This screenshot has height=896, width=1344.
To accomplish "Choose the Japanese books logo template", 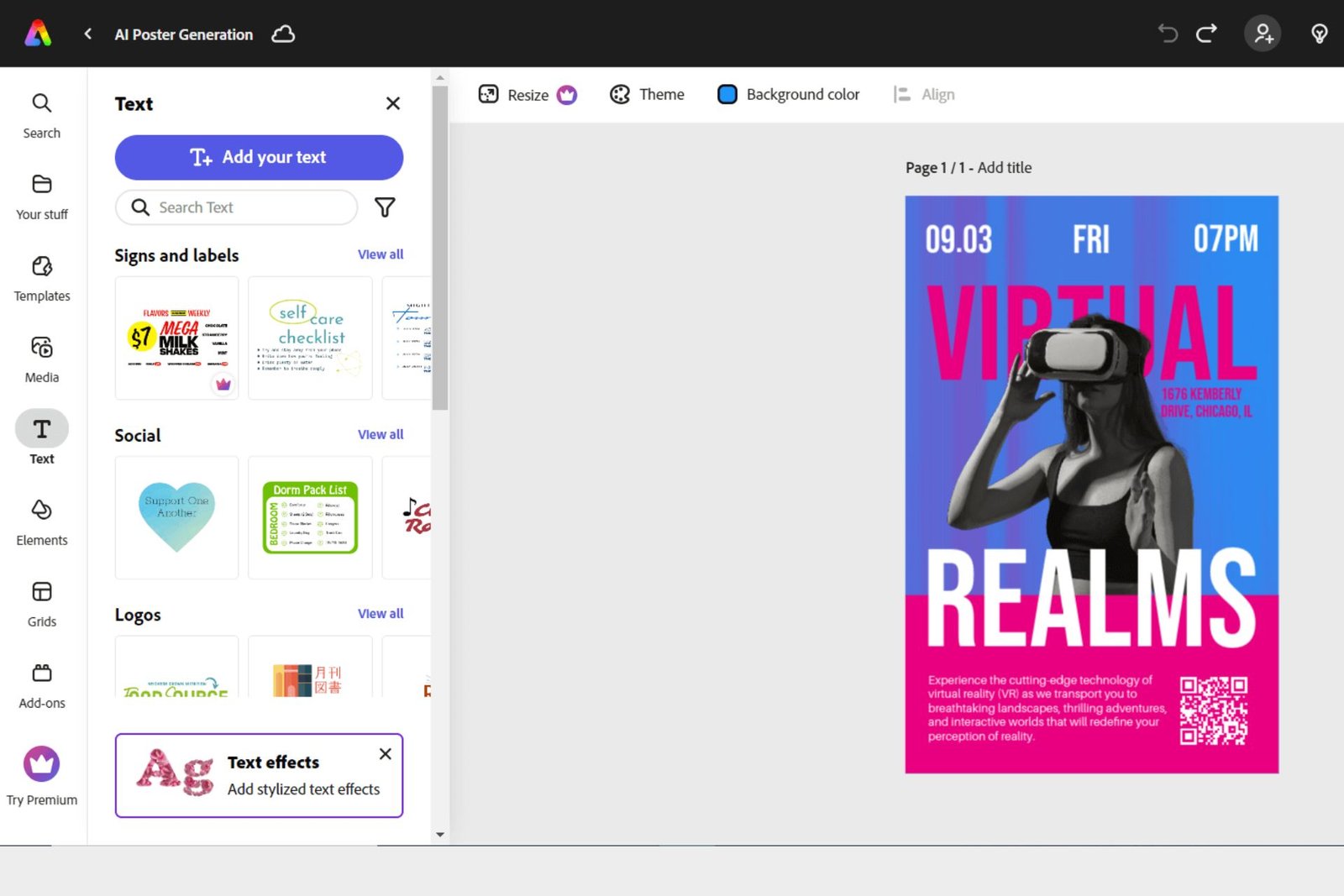I will point(310,667).
